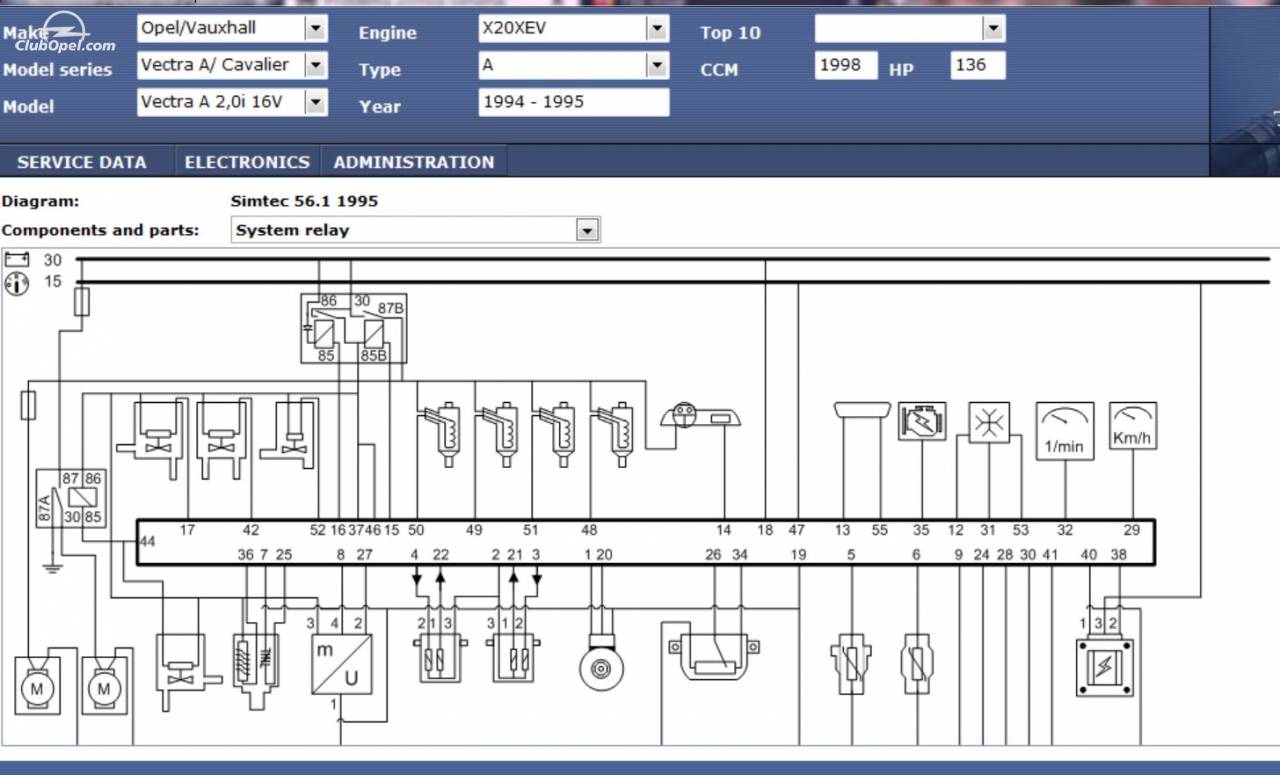Click the fuse symbol on the line-15 branch

pyautogui.click(x=82, y=301)
